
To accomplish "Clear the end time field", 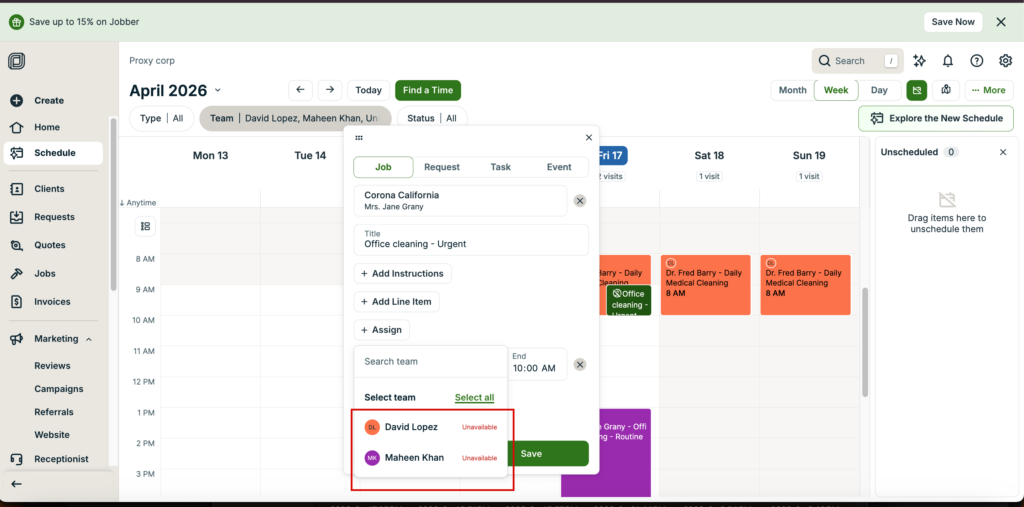I will click(x=579, y=365).
